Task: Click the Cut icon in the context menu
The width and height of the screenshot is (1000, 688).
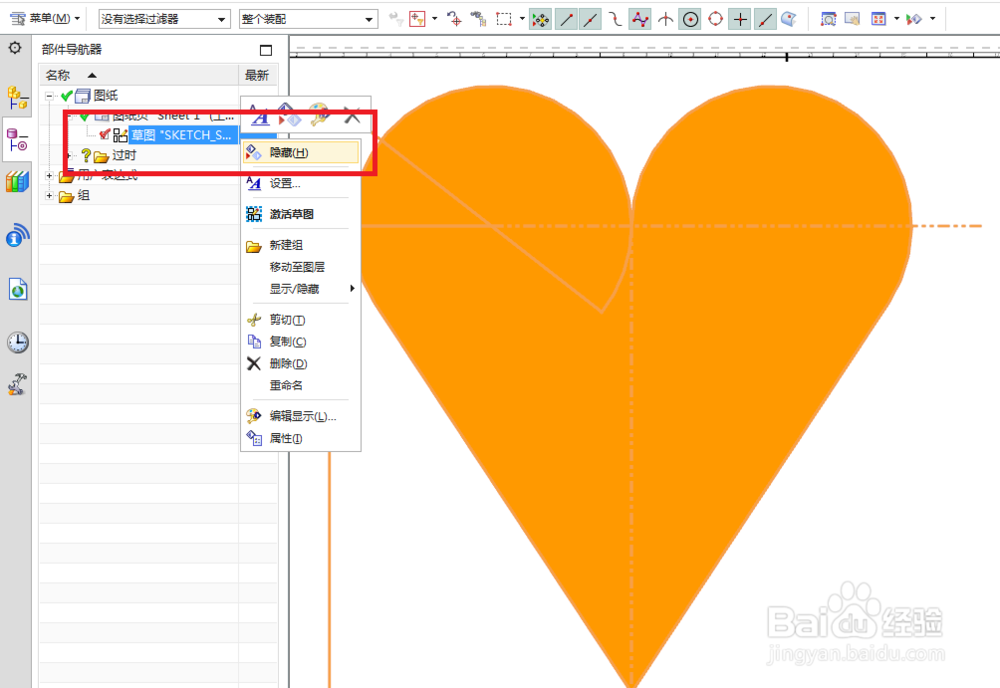Action: tap(253, 322)
